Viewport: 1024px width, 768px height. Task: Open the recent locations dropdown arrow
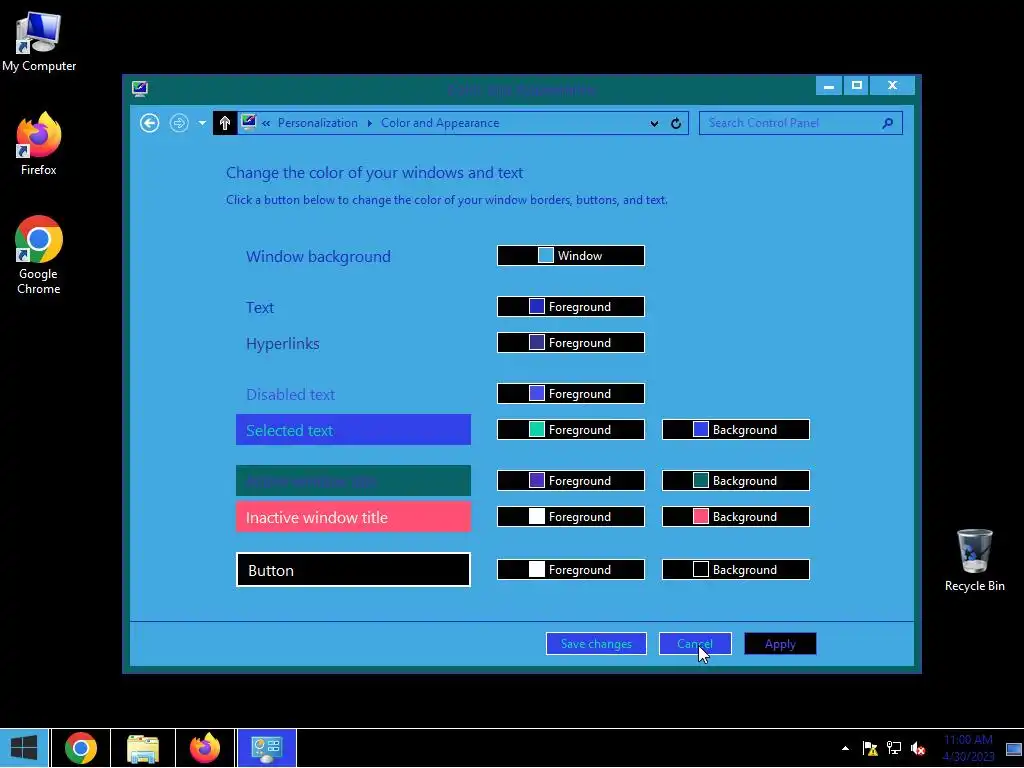tap(202, 123)
